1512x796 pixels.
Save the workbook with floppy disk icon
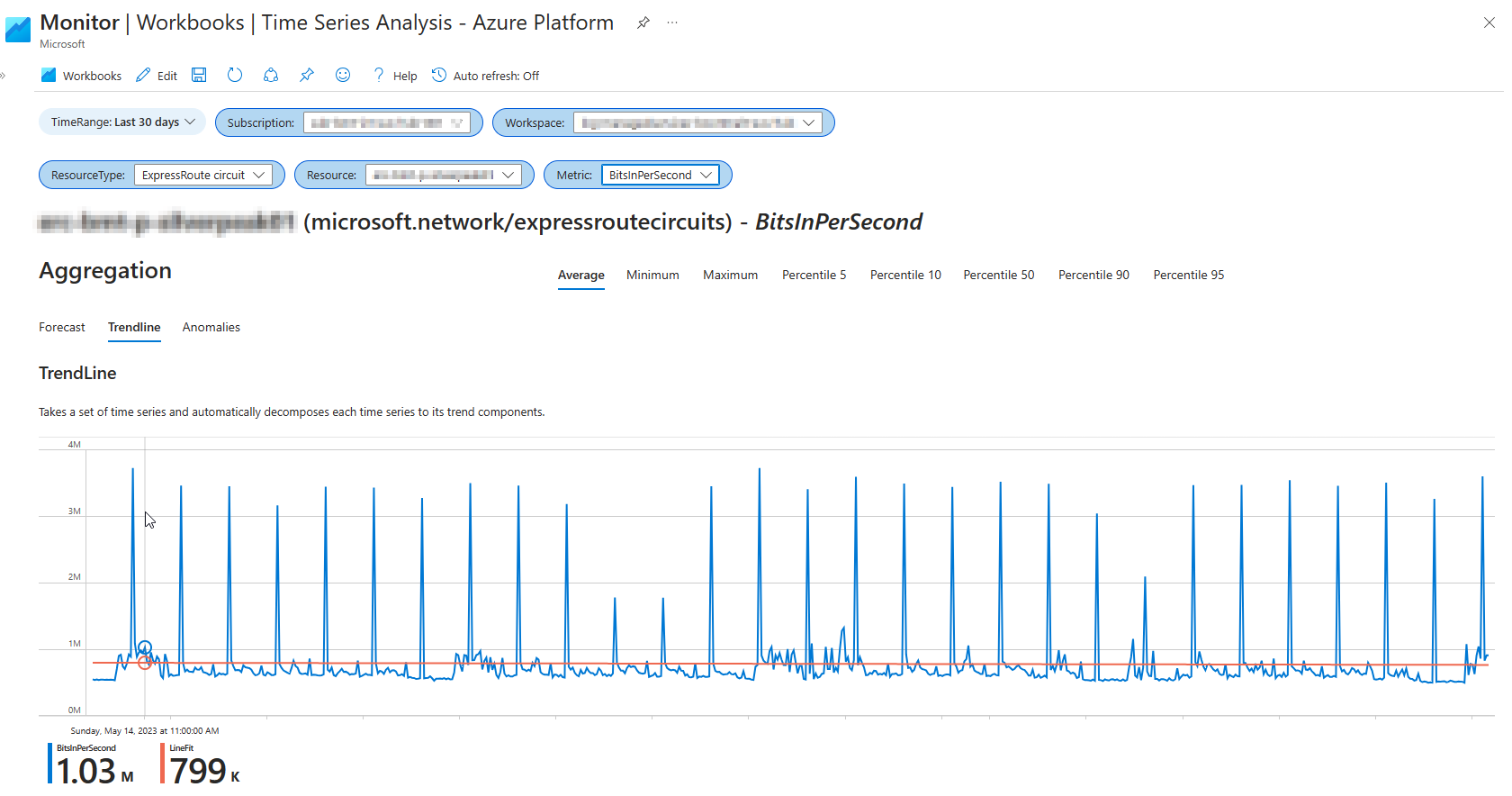tap(199, 75)
